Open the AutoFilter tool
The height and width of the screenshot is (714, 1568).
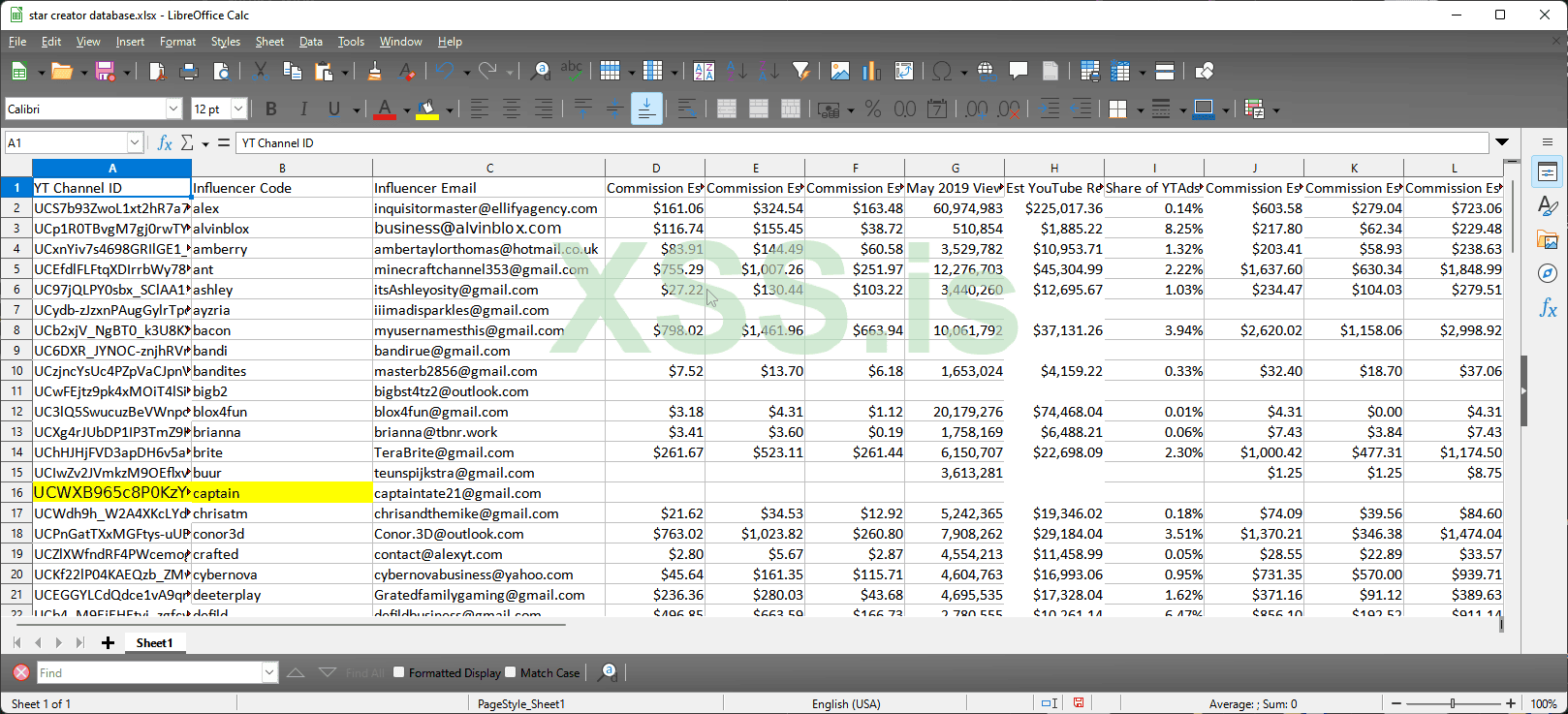click(x=800, y=72)
